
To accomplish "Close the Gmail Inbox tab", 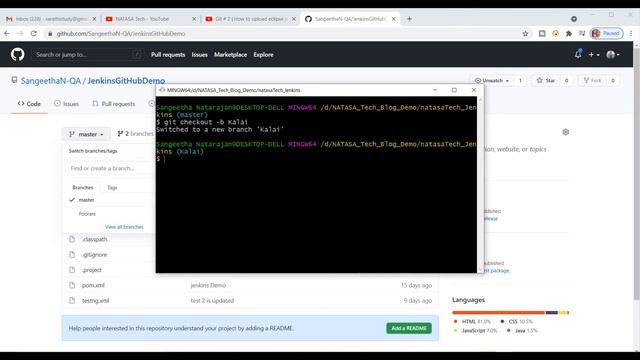I will click(x=94, y=19).
